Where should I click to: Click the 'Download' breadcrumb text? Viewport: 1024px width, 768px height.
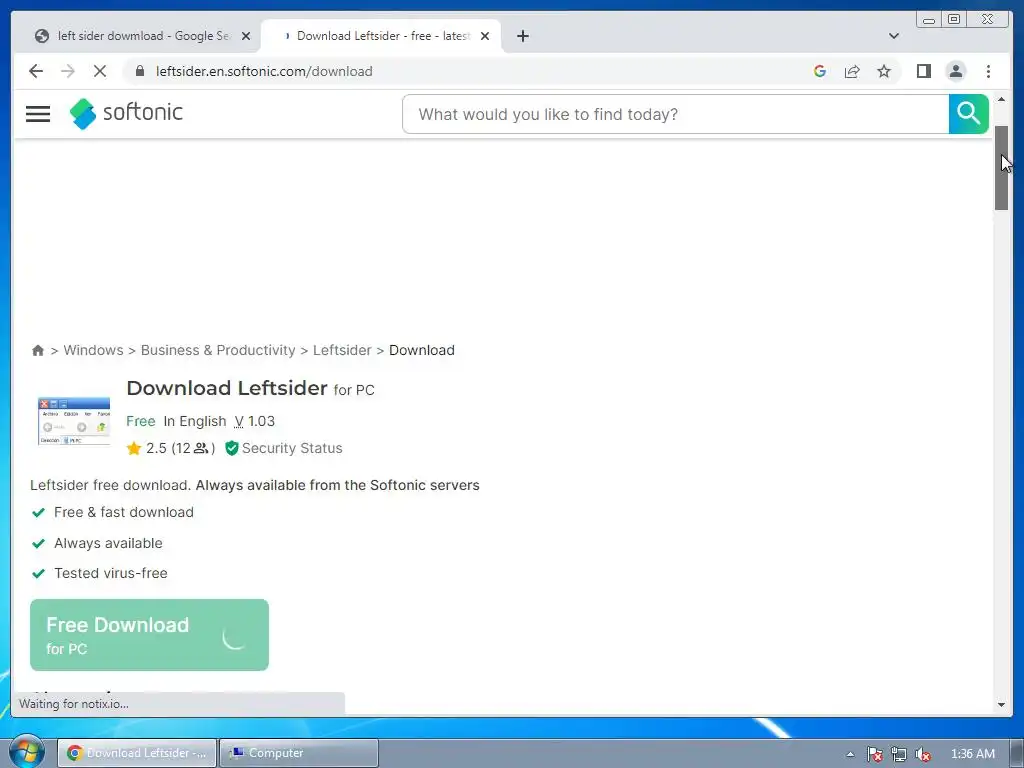[422, 350]
